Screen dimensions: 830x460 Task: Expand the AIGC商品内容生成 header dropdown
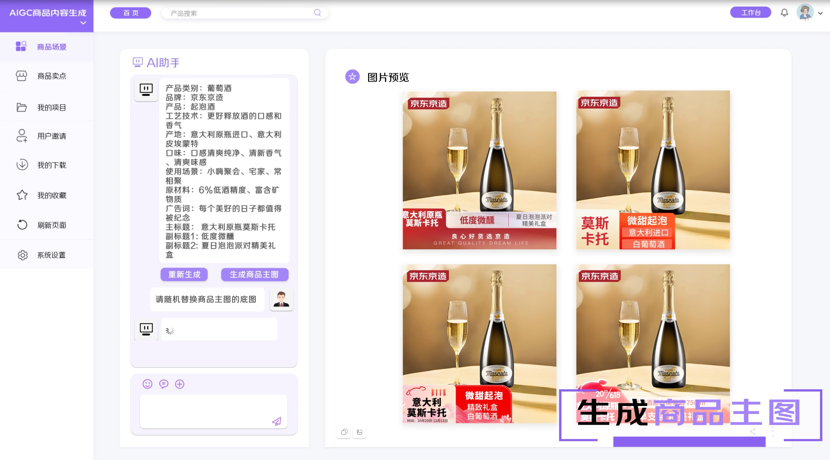tap(83, 23)
